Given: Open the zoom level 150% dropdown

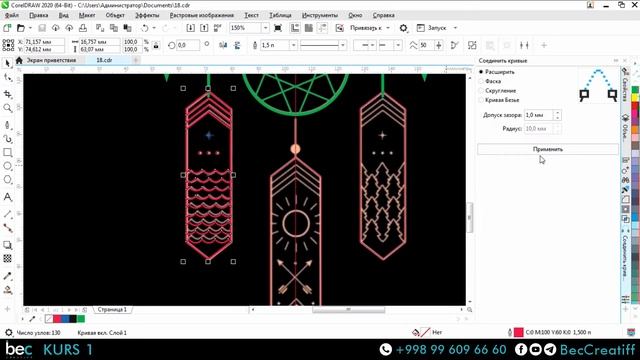Looking at the screenshot, I should [x=265, y=28].
